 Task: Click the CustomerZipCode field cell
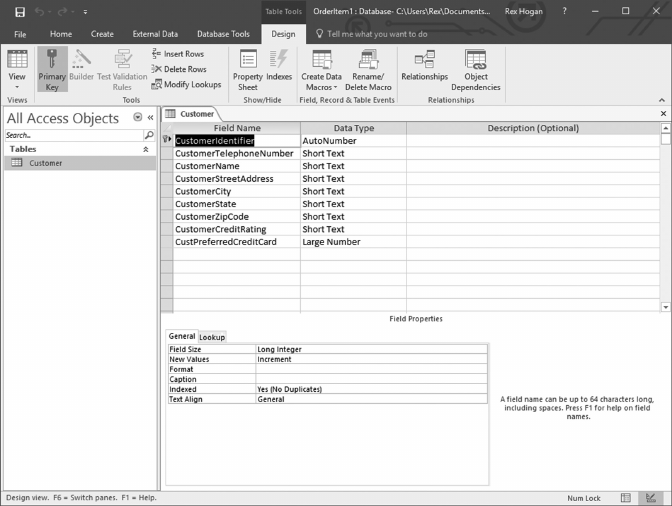(237, 216)
